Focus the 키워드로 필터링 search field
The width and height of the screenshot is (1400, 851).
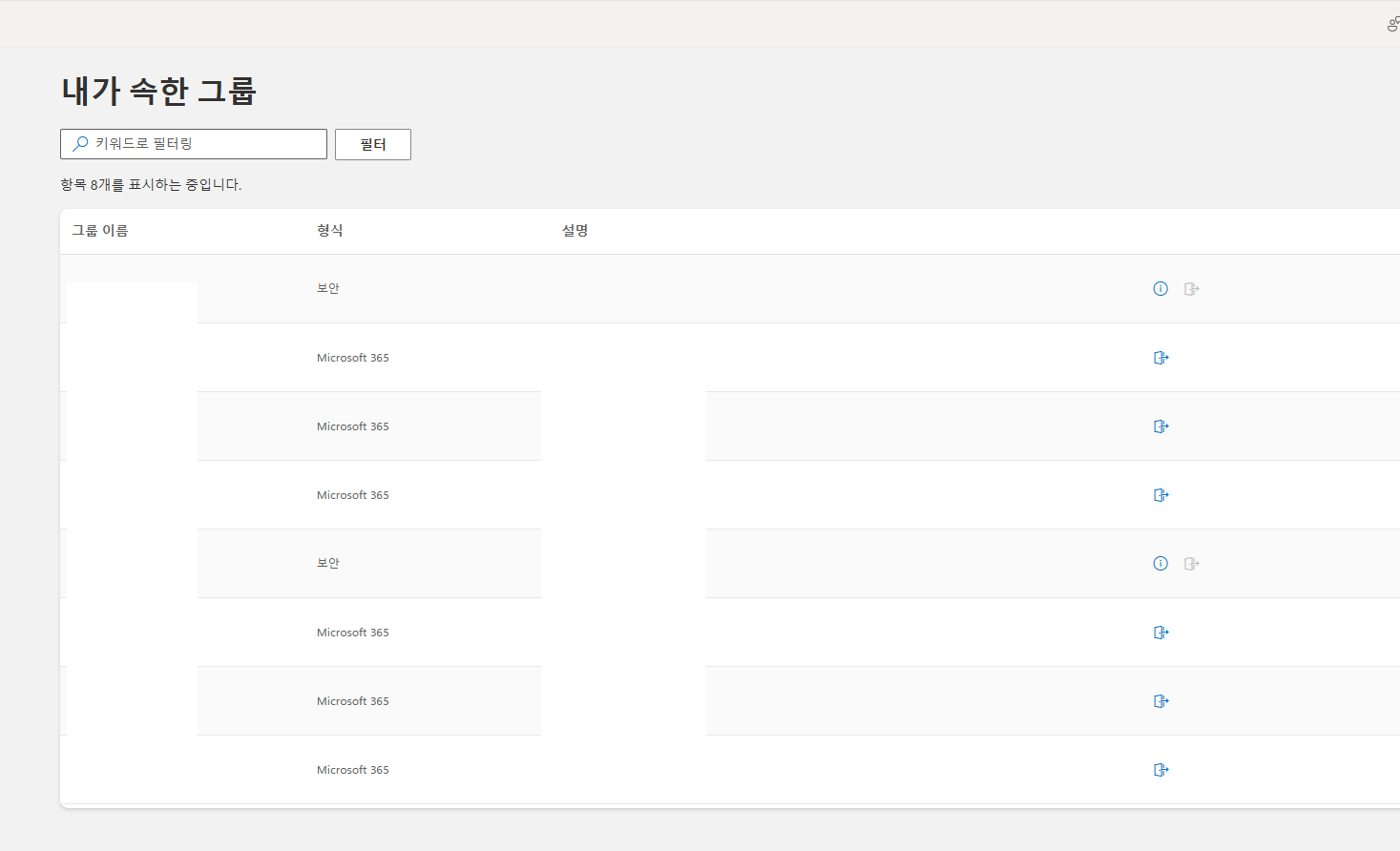tap(194, 144)
